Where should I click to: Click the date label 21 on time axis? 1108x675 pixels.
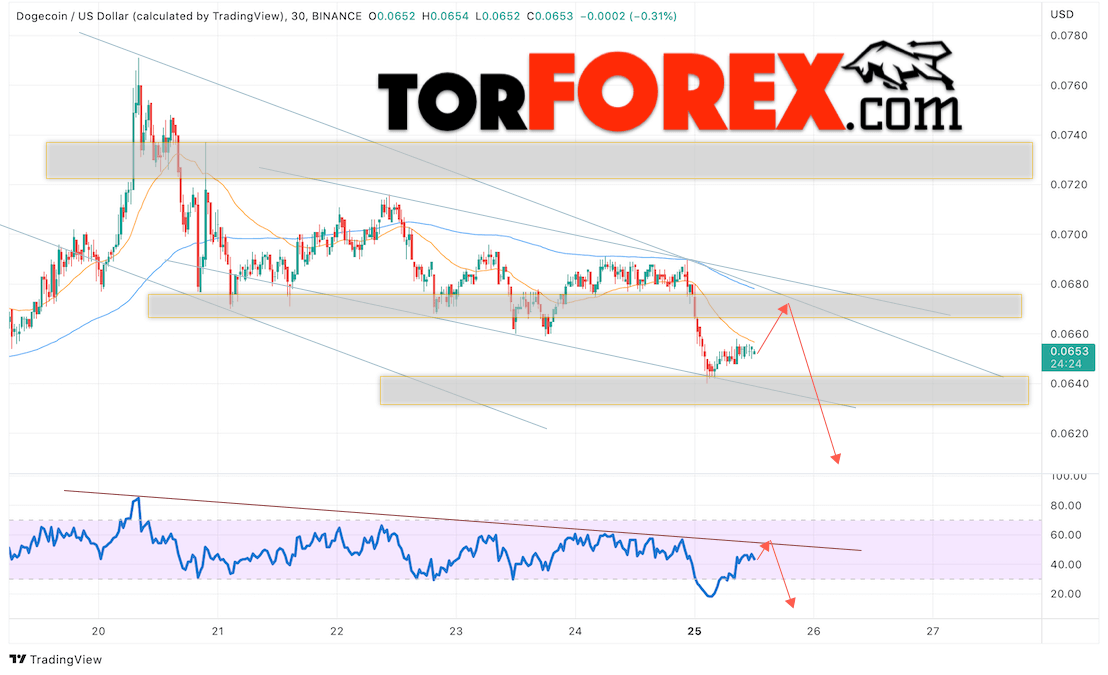218,630
